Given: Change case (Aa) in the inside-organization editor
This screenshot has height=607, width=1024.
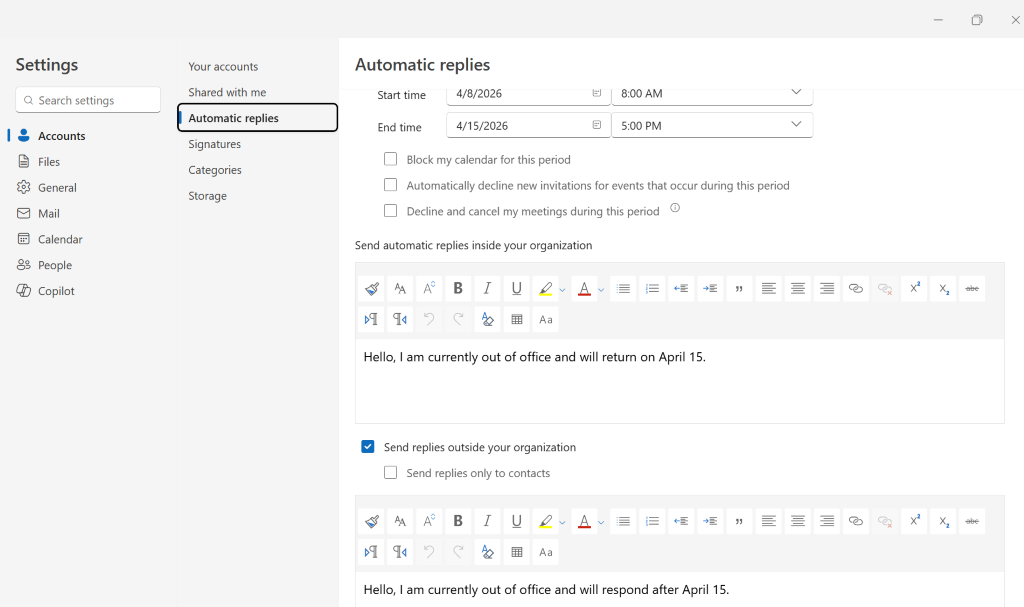Looking at the screenshot, I should 546,319.
